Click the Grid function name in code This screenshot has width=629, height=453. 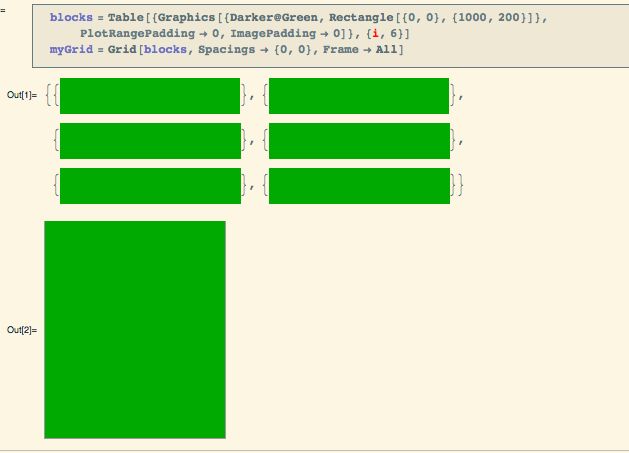click(122, 49)
